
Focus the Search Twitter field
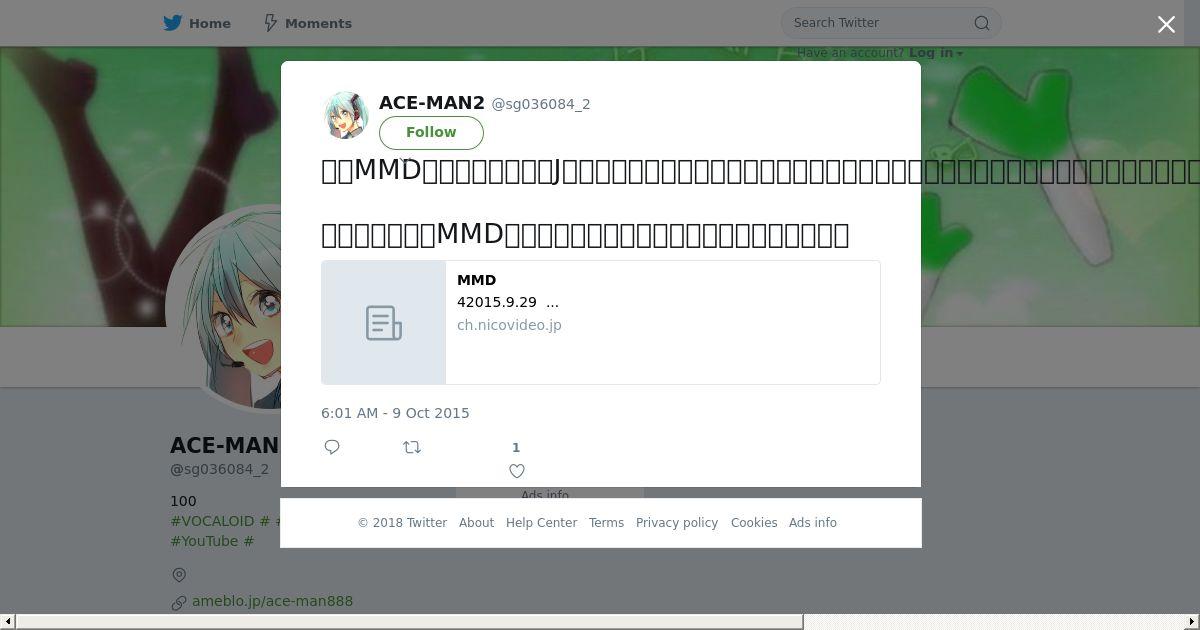point(880,23)
